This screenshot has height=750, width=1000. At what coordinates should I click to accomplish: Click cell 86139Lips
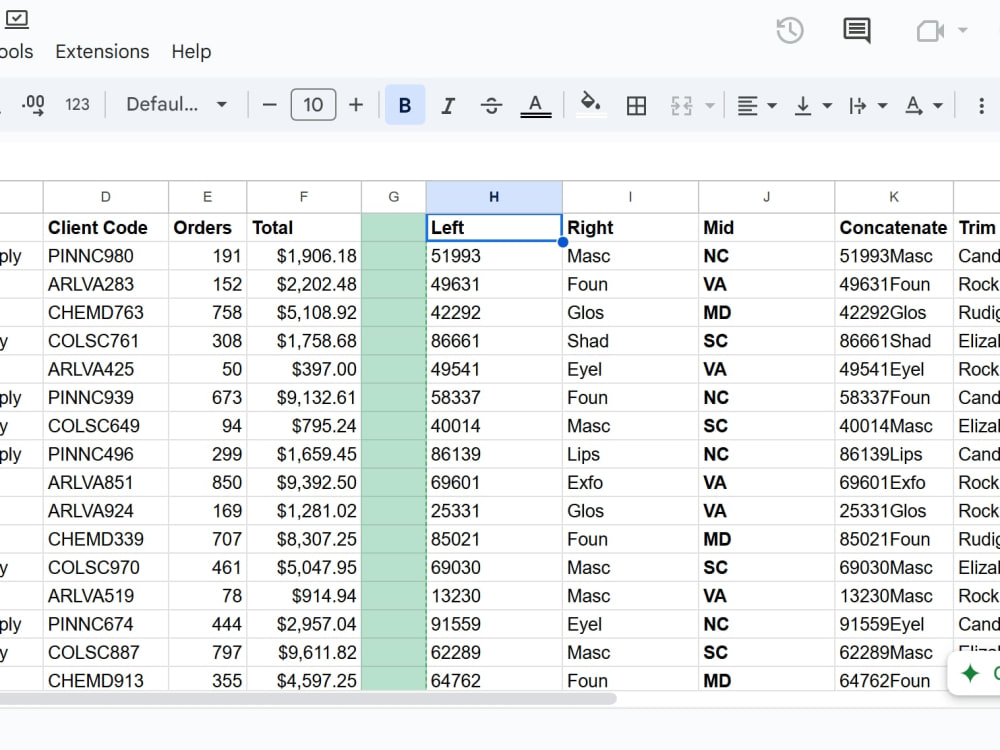(894, 455)
